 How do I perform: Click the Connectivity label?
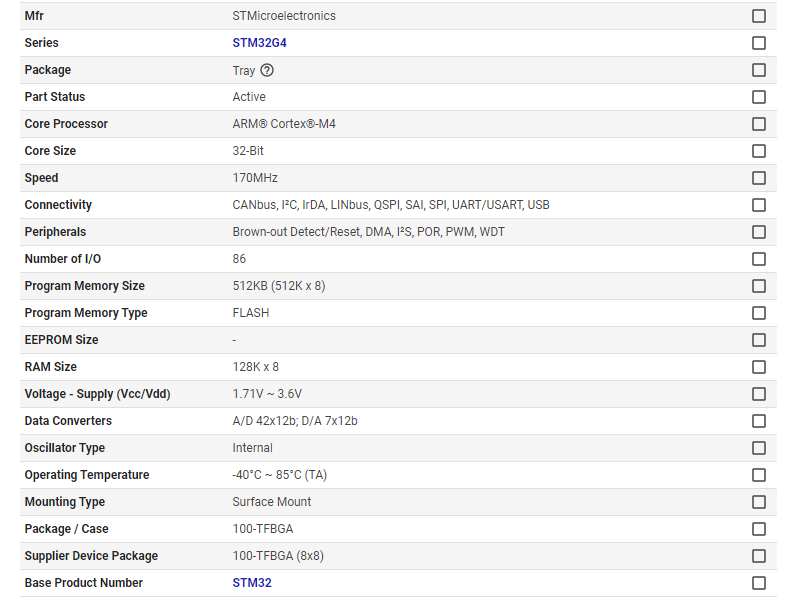coord(58,205)
